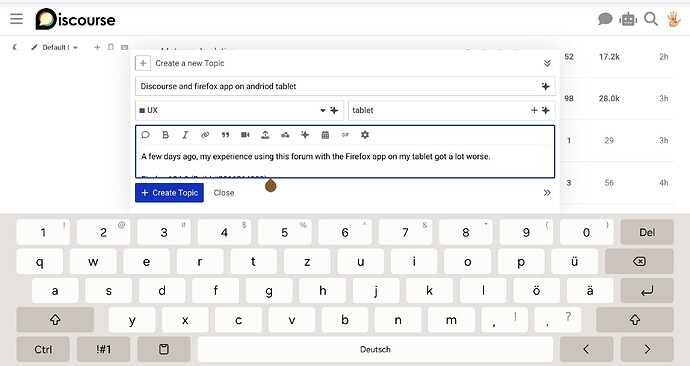Click the 17.2k views value
The height and width of the screenshot is (366, 690).
pos(609,56)
